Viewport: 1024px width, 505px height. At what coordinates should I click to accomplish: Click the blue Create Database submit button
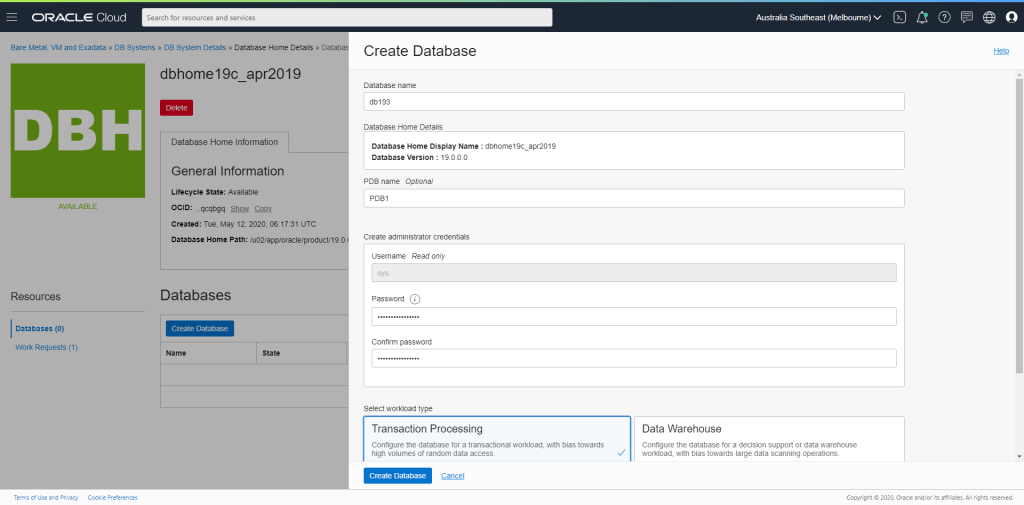(398, 476)
